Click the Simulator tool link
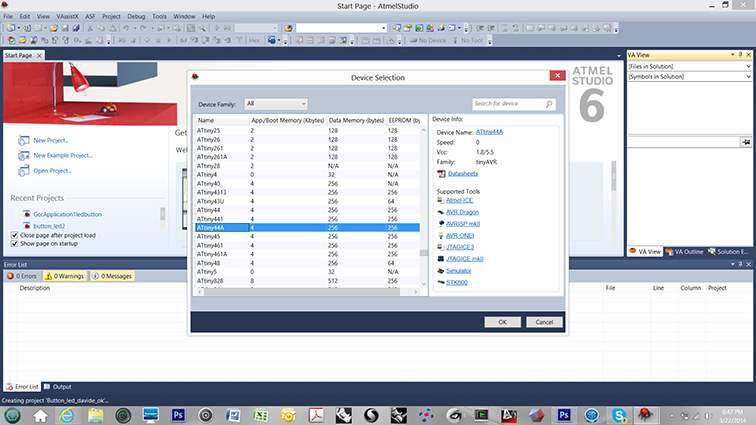 (459, 271)
